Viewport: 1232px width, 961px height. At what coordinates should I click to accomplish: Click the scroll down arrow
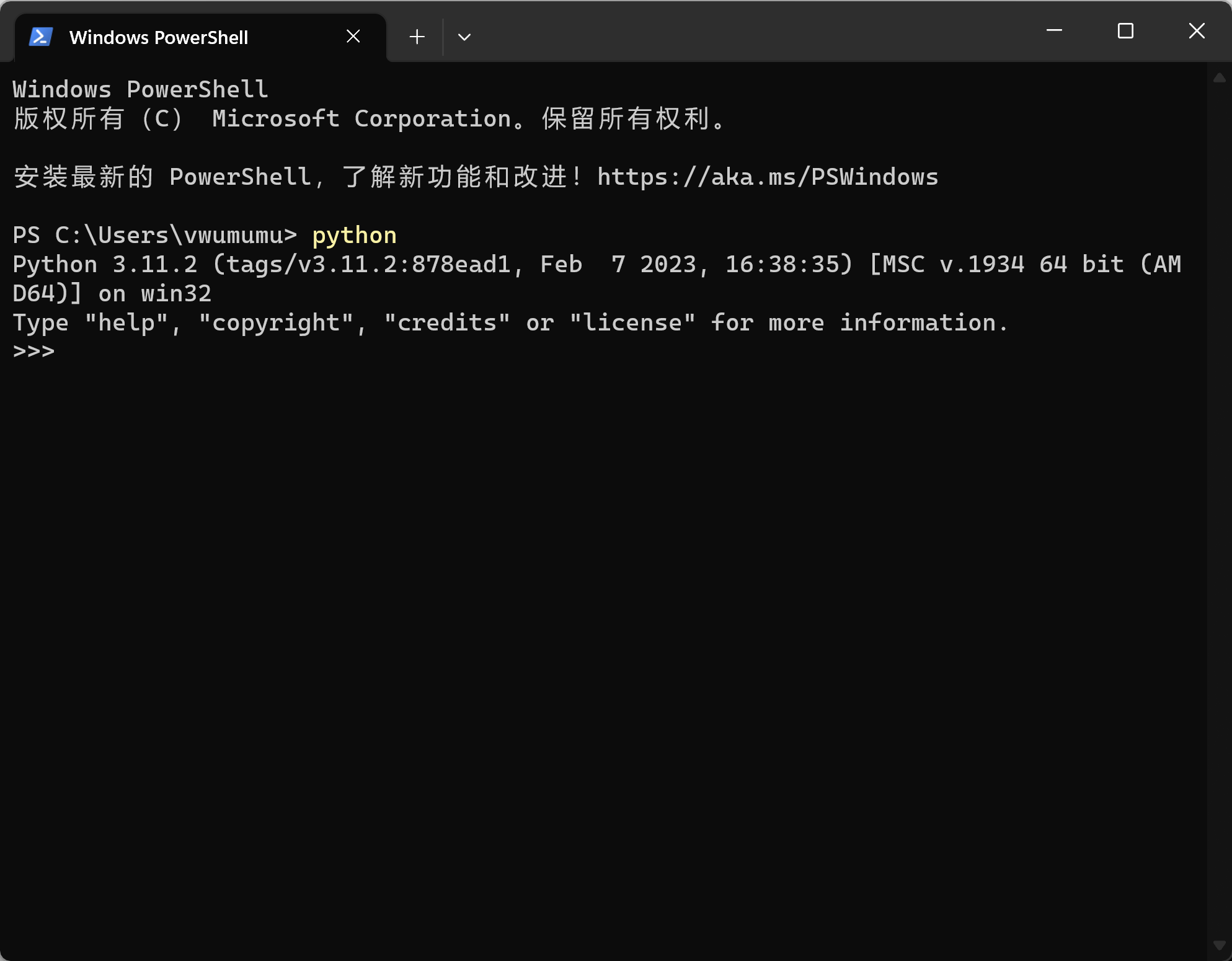tap(1219, 946)
